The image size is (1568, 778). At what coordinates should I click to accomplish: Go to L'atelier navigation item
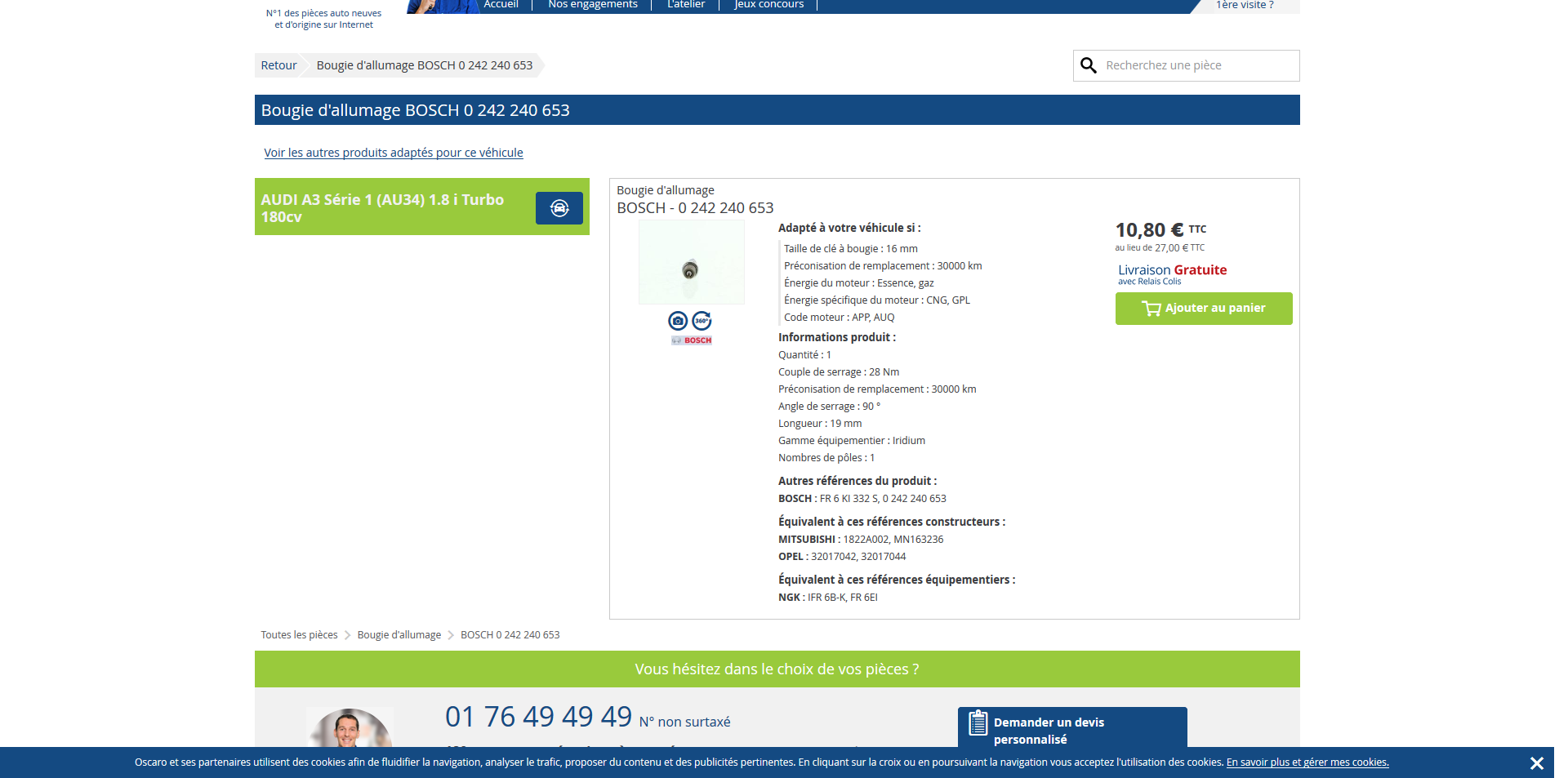tap(686, 5)
